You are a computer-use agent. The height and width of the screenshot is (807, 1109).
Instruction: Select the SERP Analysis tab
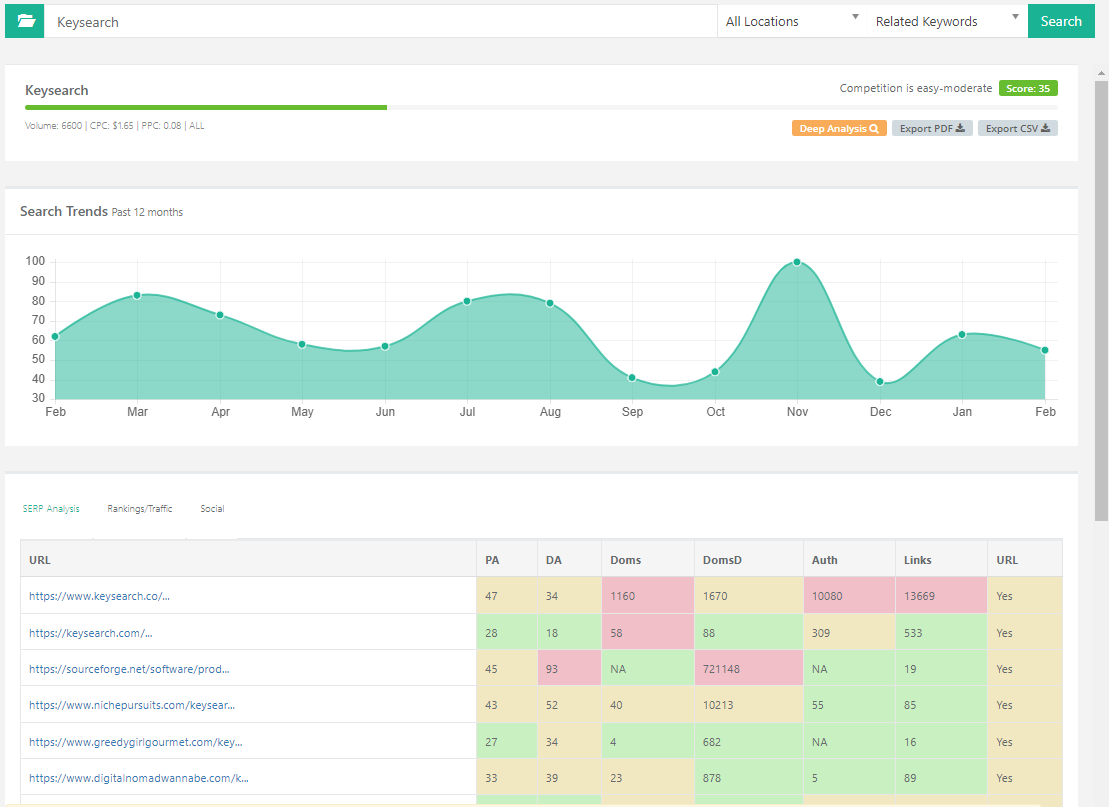pos(51,509)
